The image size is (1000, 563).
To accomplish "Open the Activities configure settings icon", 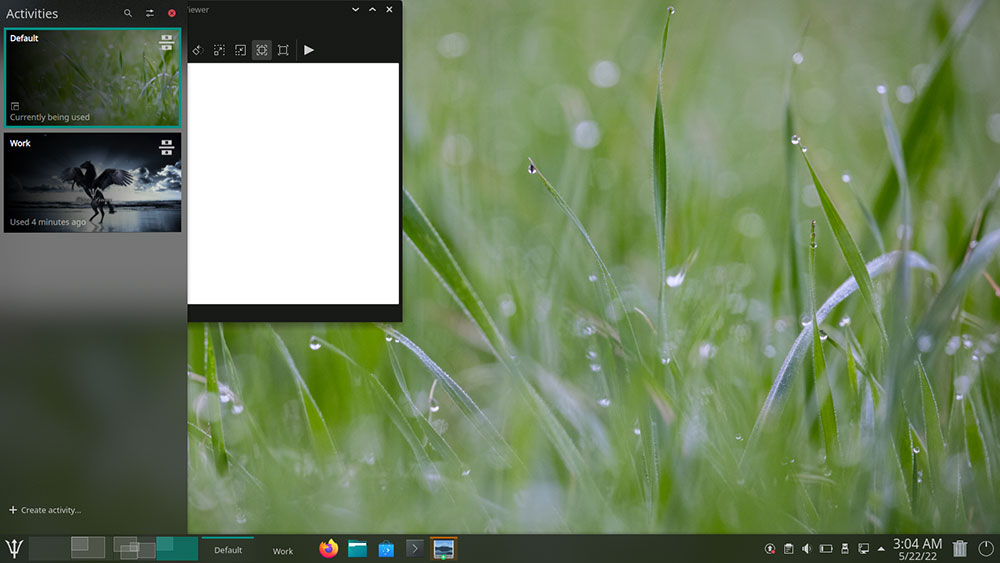I will click(x=150, y=14).
